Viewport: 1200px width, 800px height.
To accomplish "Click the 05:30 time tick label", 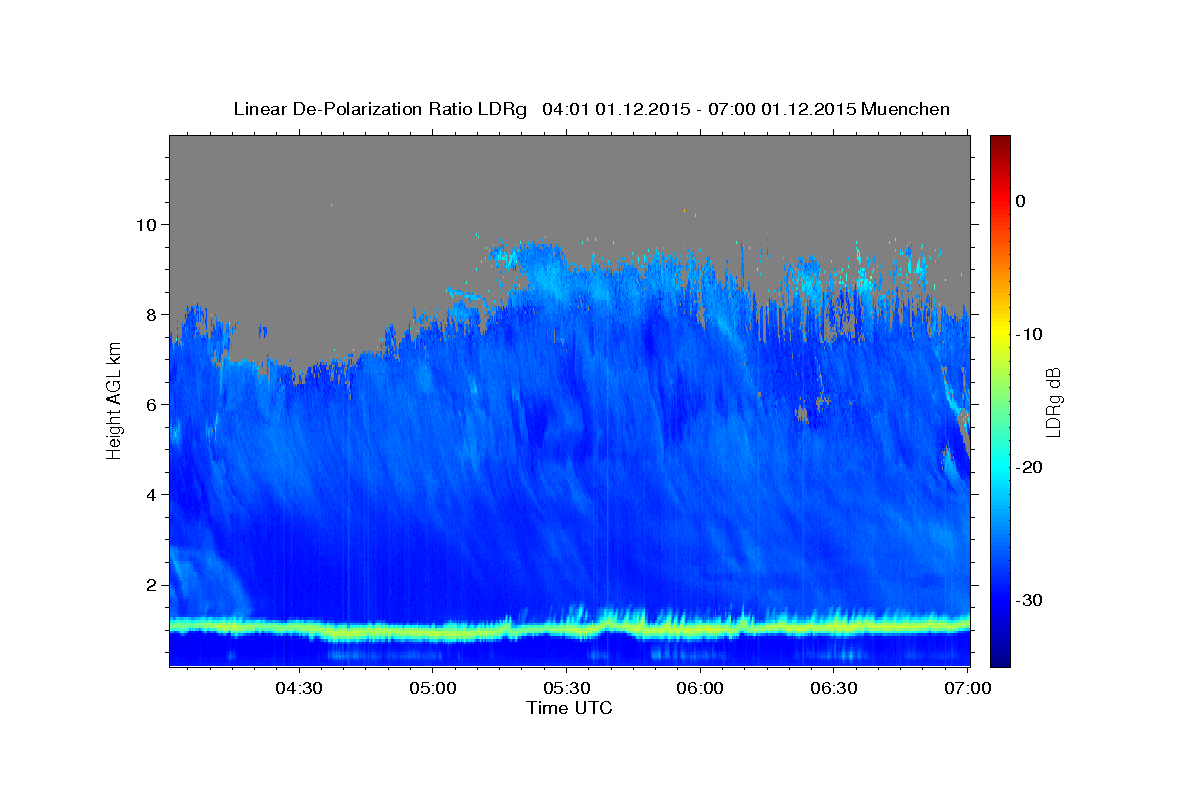I will coord(566,689).
